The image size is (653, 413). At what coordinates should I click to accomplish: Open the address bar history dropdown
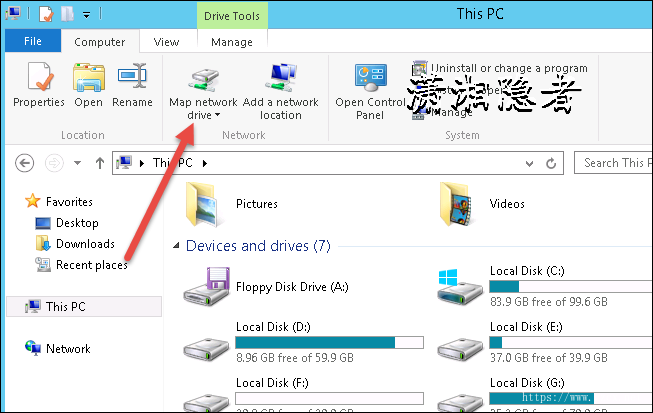(x=529, y=164)
